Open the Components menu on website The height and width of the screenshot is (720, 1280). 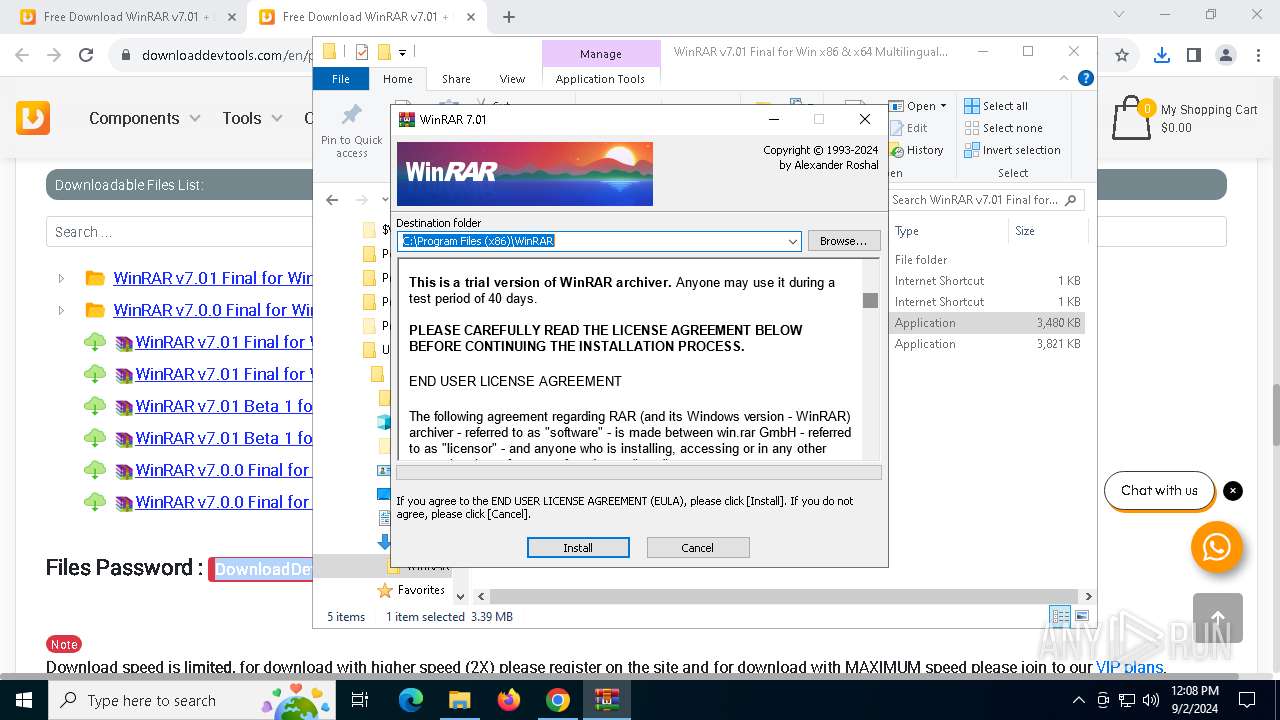point(145,118)
